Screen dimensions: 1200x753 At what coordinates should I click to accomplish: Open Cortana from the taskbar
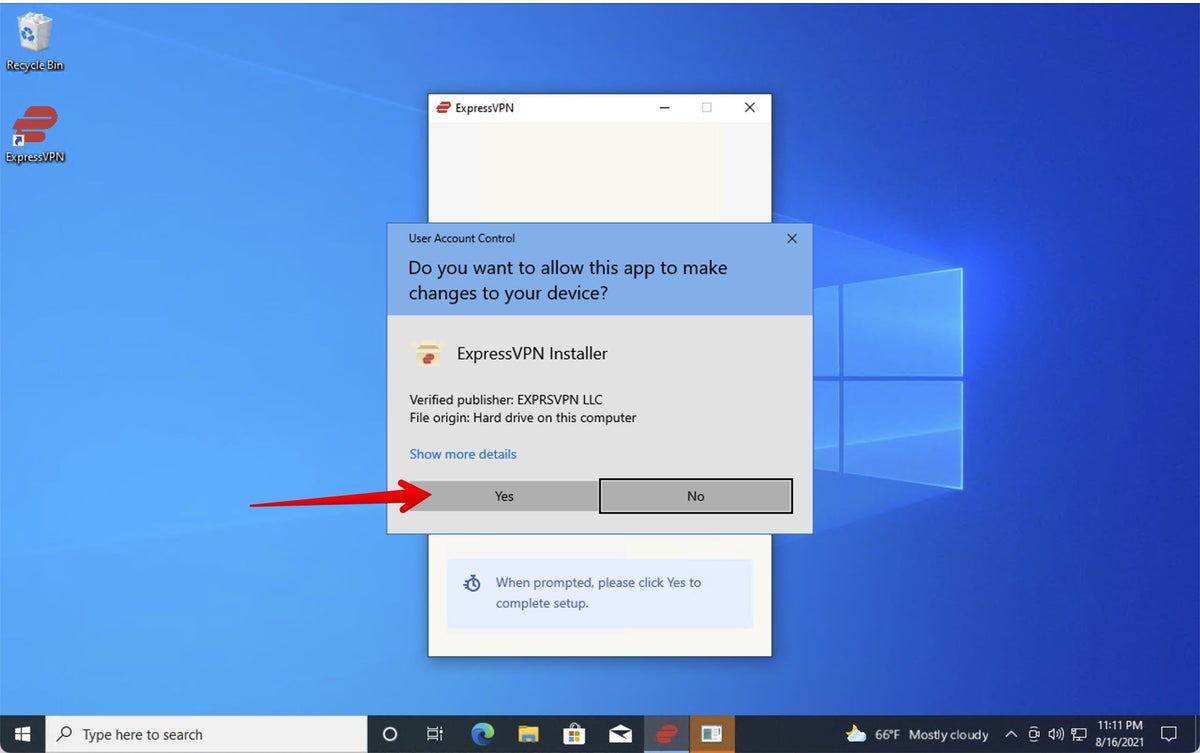(390, 734)
